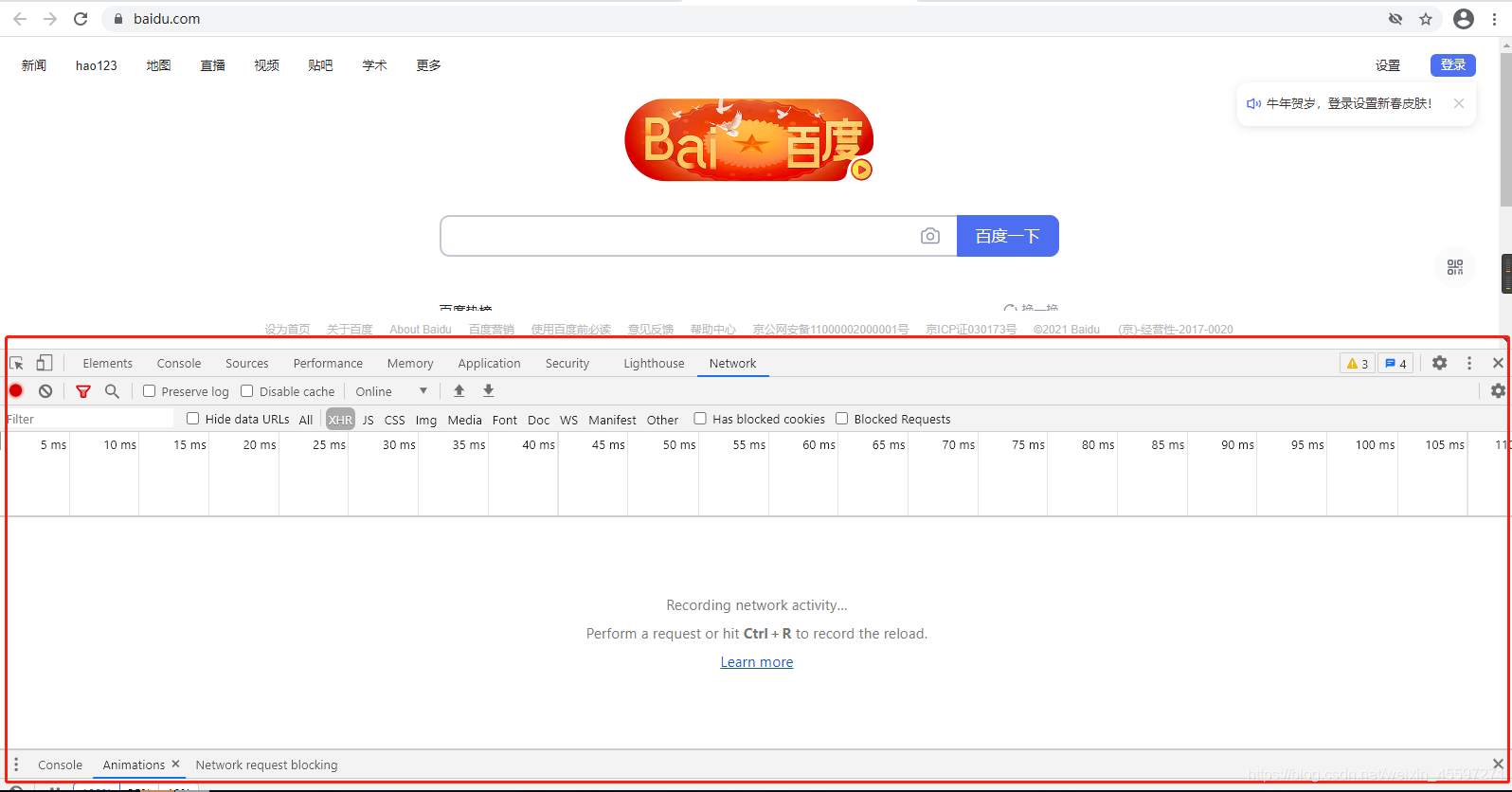Screen dimensions: 1512x792
Task: Open DevTools customize three-dot menu
Action: (x=1469, y=363)
